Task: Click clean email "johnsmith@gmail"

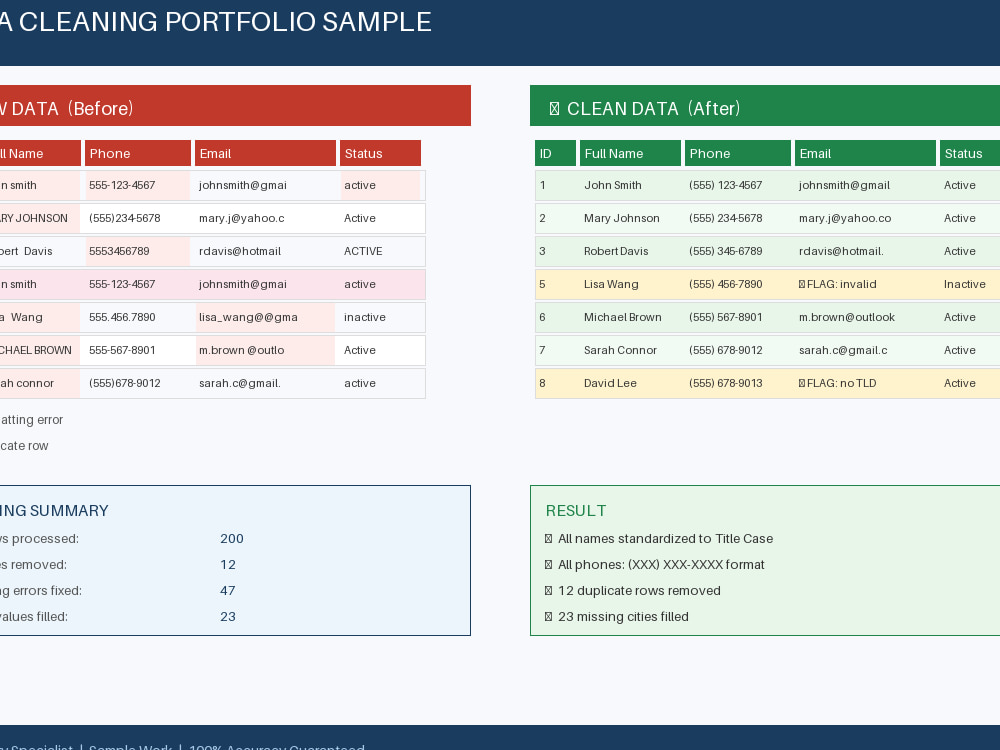Action: pyautogui.click(x=844, y=185)
